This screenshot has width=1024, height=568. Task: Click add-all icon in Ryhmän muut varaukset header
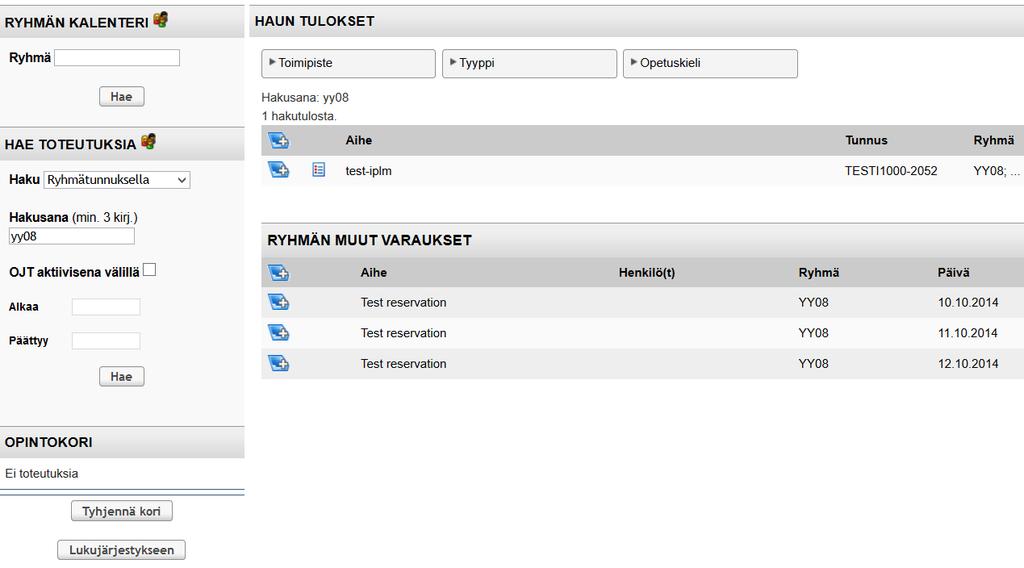279,273
